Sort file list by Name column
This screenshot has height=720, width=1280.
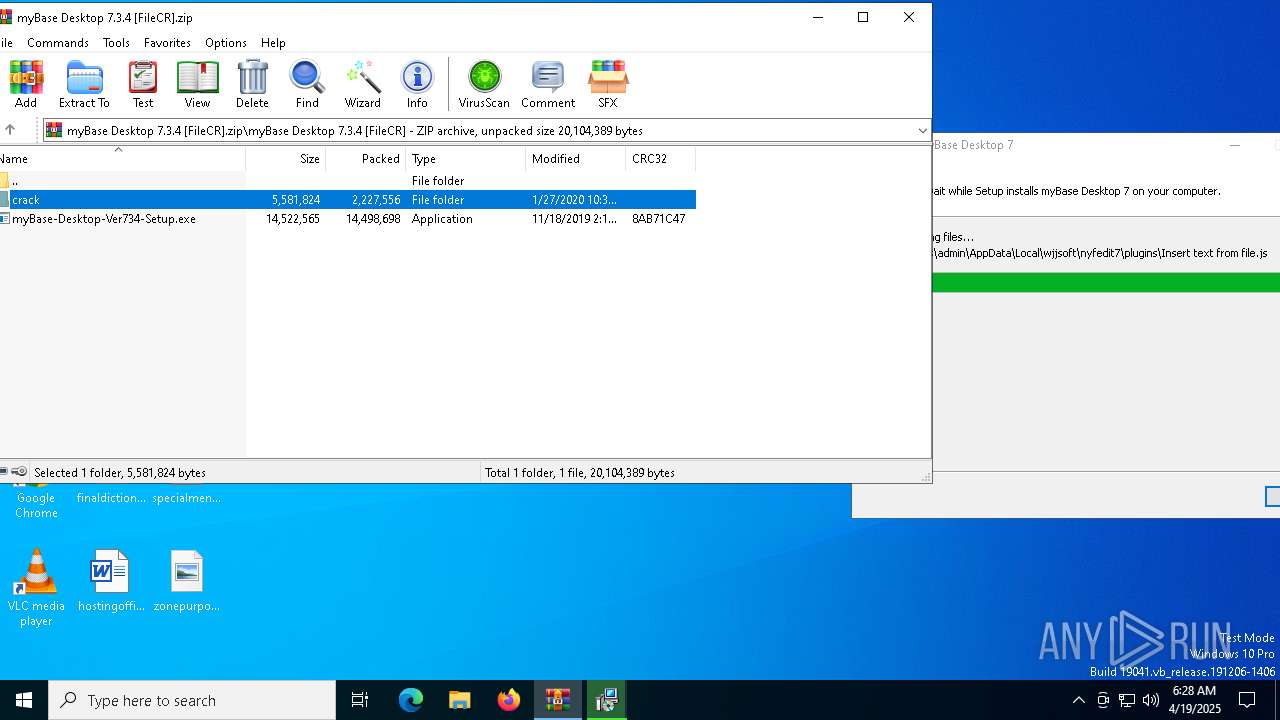click(x=122, y=159)
